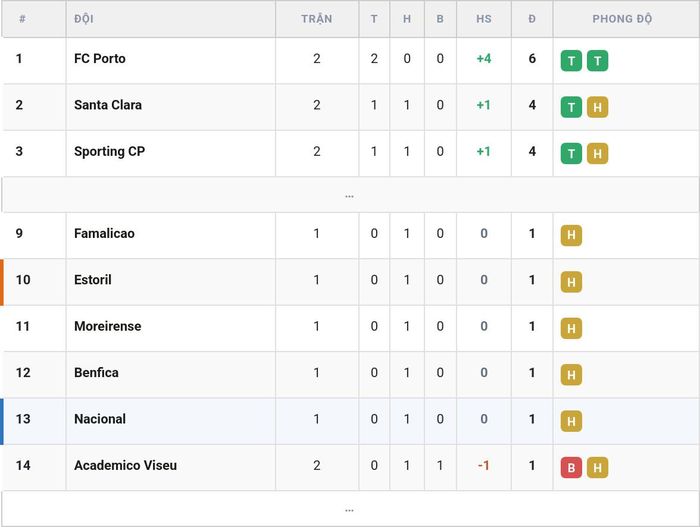The width and height of the screenshot is (700, 527).
Task: Open the Academico Viseu team link
Action: pos(125,465)
